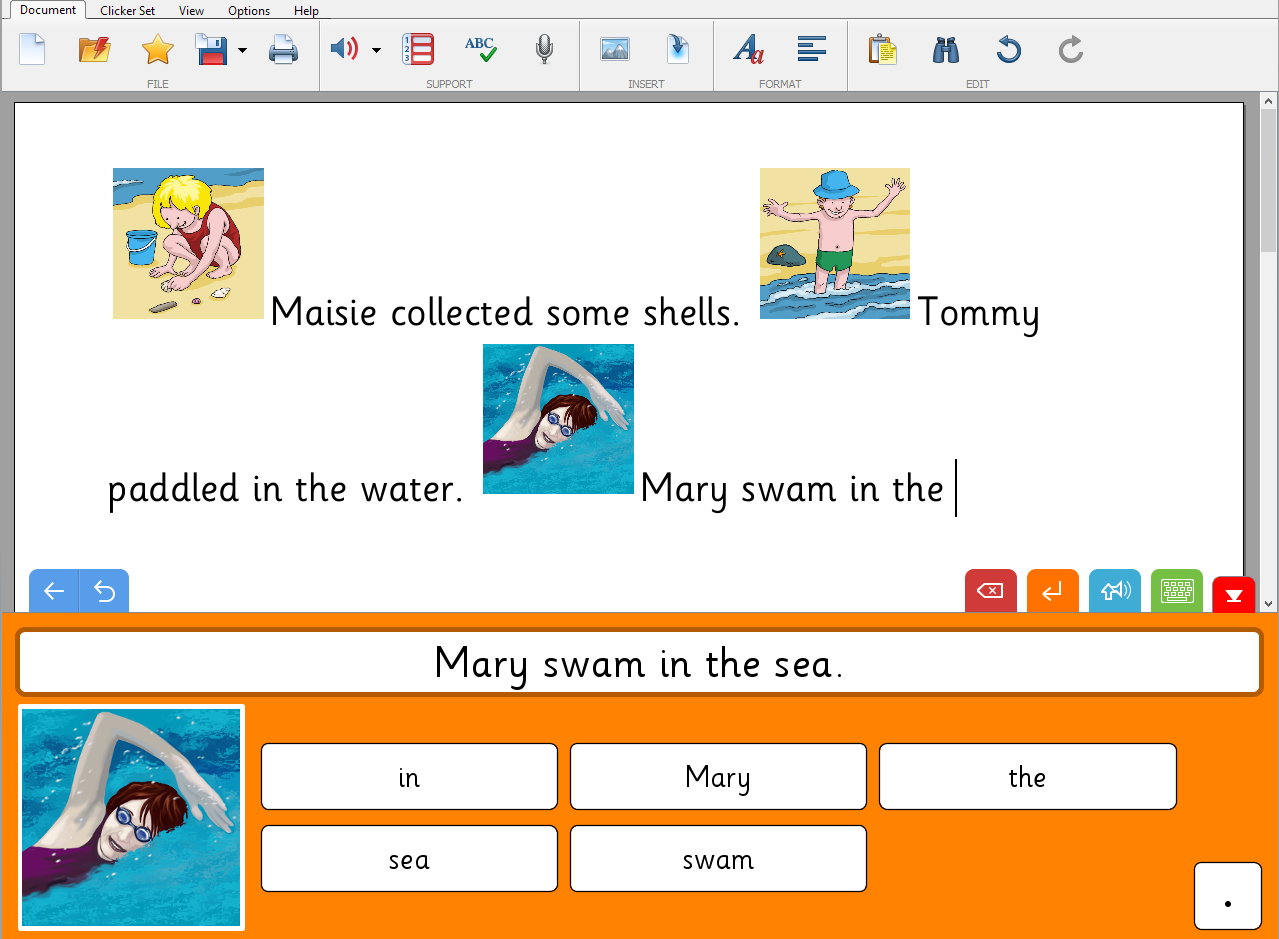Print the document with the printer icon
Screen dimensions: 1279x939
[x=284, y=49]
